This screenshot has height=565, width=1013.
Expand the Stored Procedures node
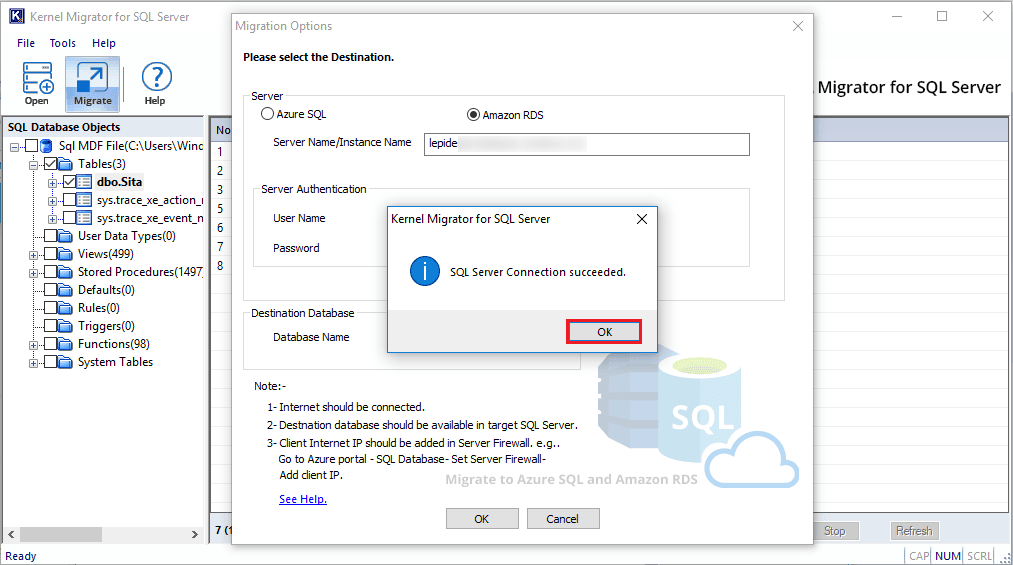click(33, 273)
